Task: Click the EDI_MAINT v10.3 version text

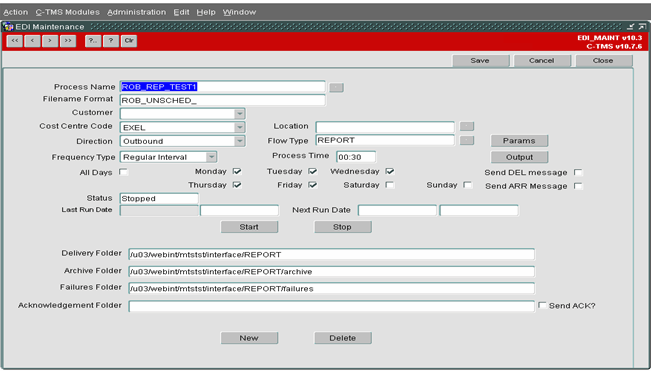Action: coord(609,38)
